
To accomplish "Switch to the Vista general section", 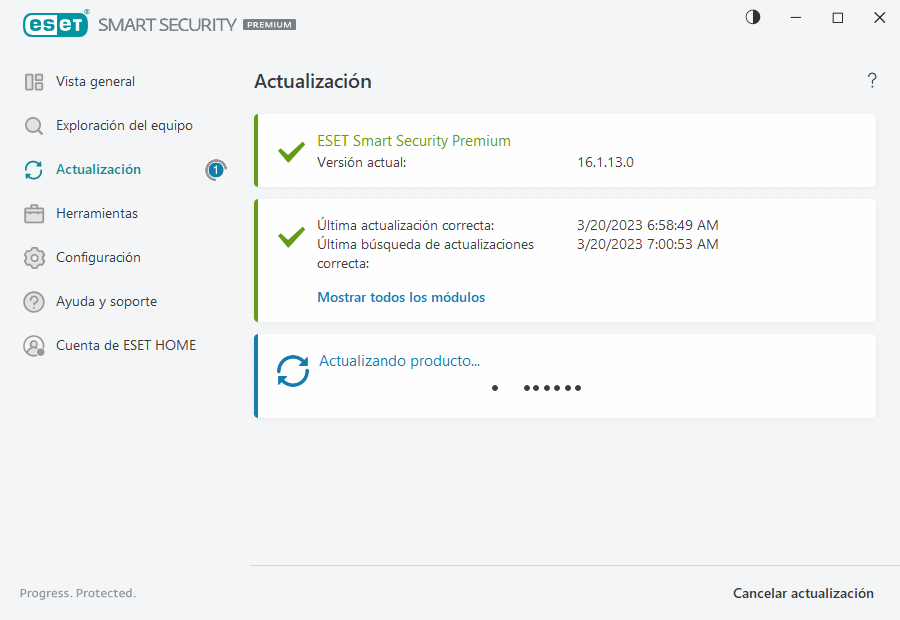I will (x=94, y=81).
